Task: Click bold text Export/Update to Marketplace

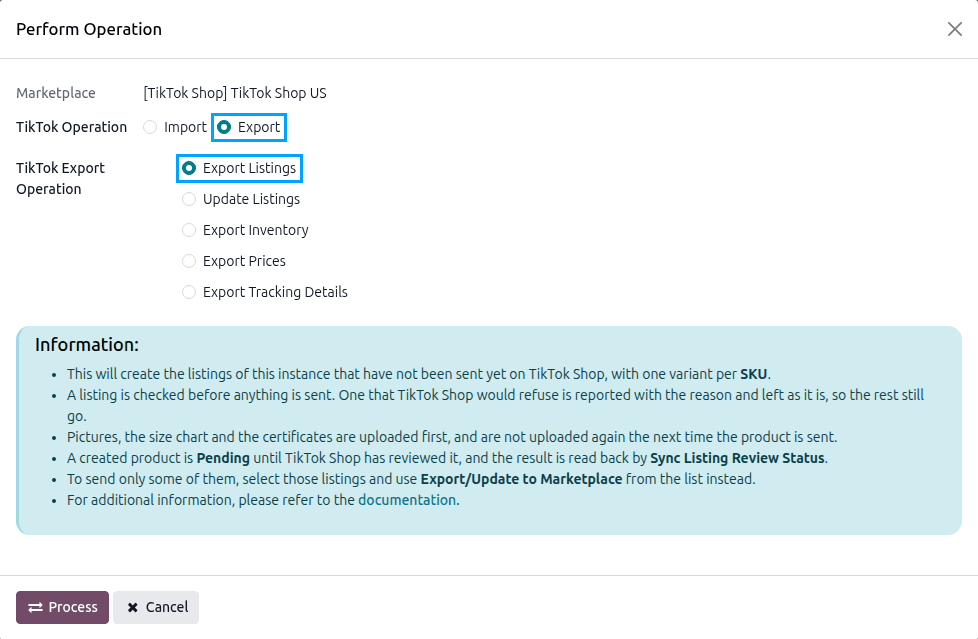Action: [x=521, y=479]
